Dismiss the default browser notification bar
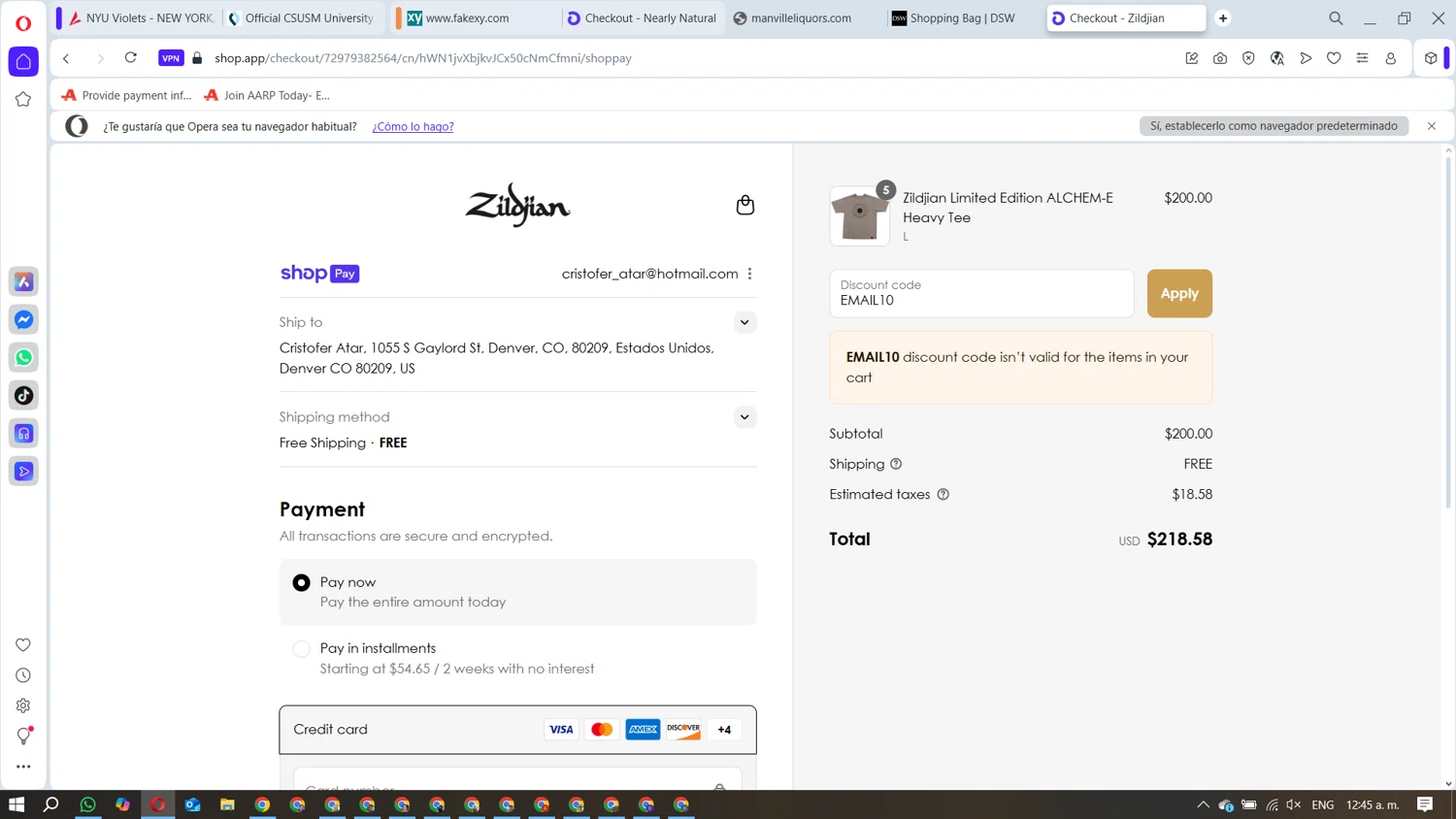This screenshot has width=1456, height=819. click(1431, 126)
